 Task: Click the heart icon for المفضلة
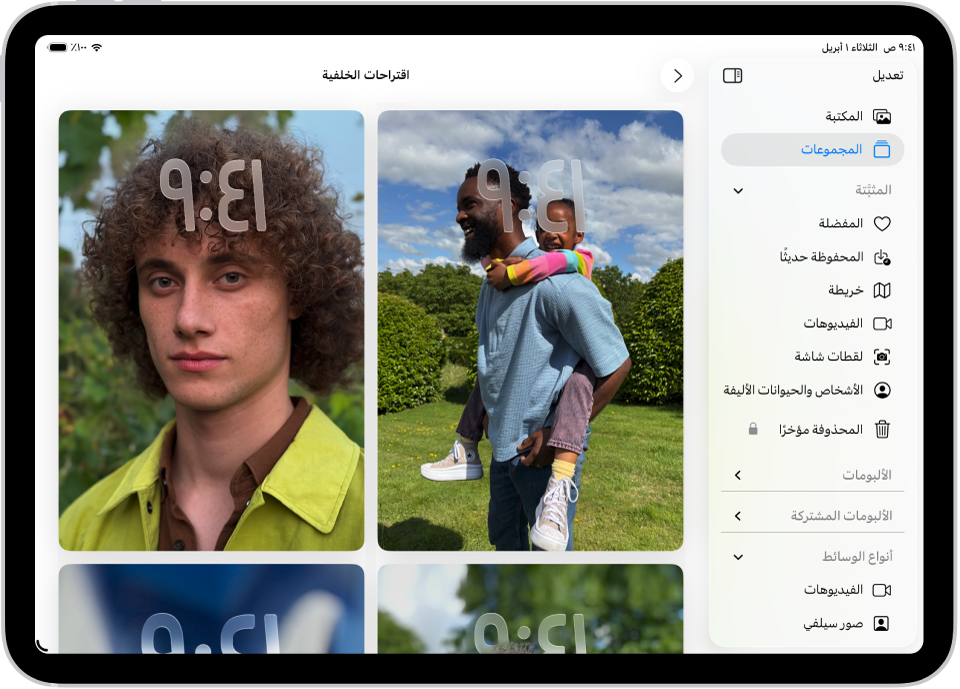[x=882, y=224]
